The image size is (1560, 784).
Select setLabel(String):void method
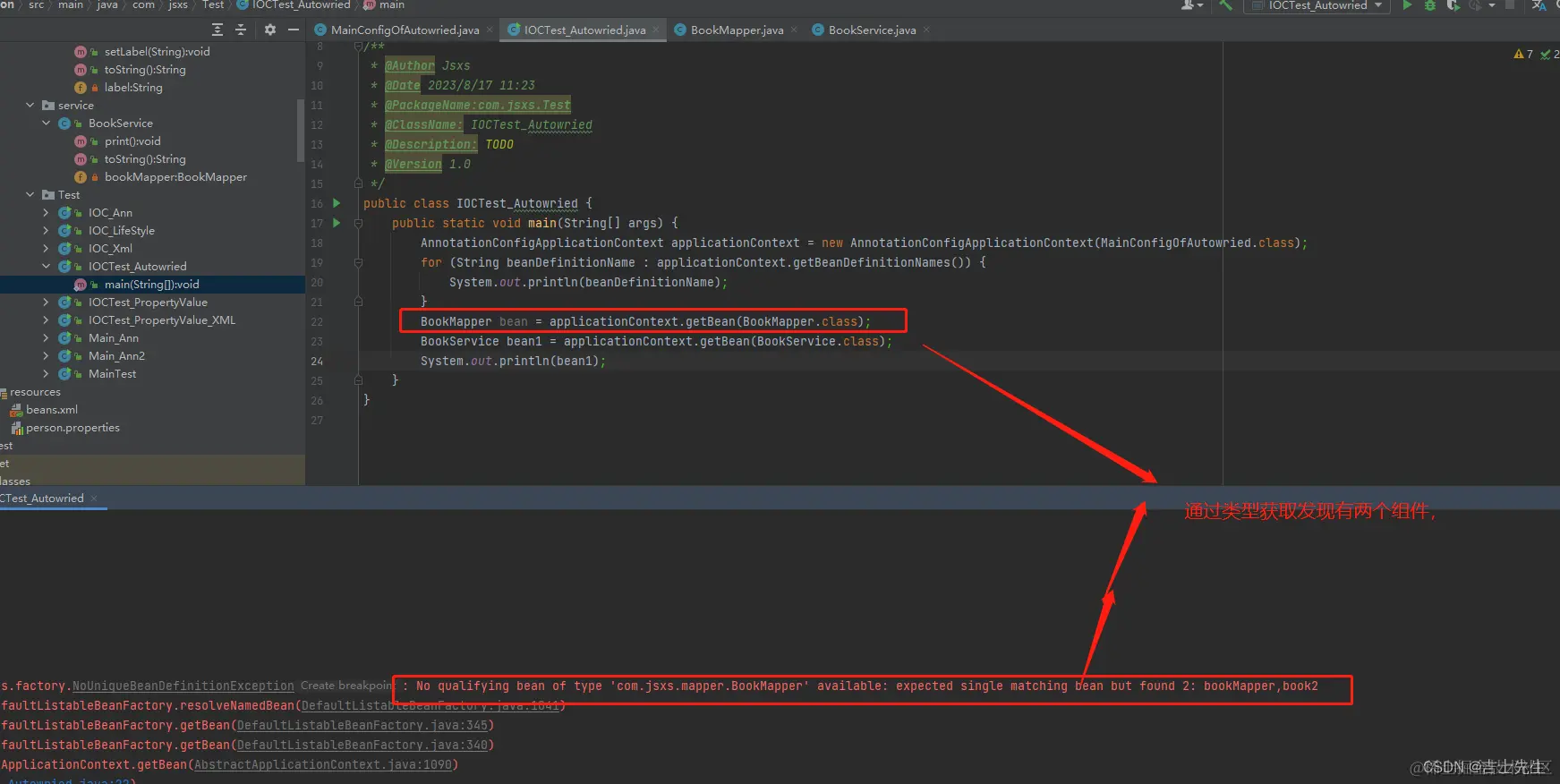click(158, 52)
